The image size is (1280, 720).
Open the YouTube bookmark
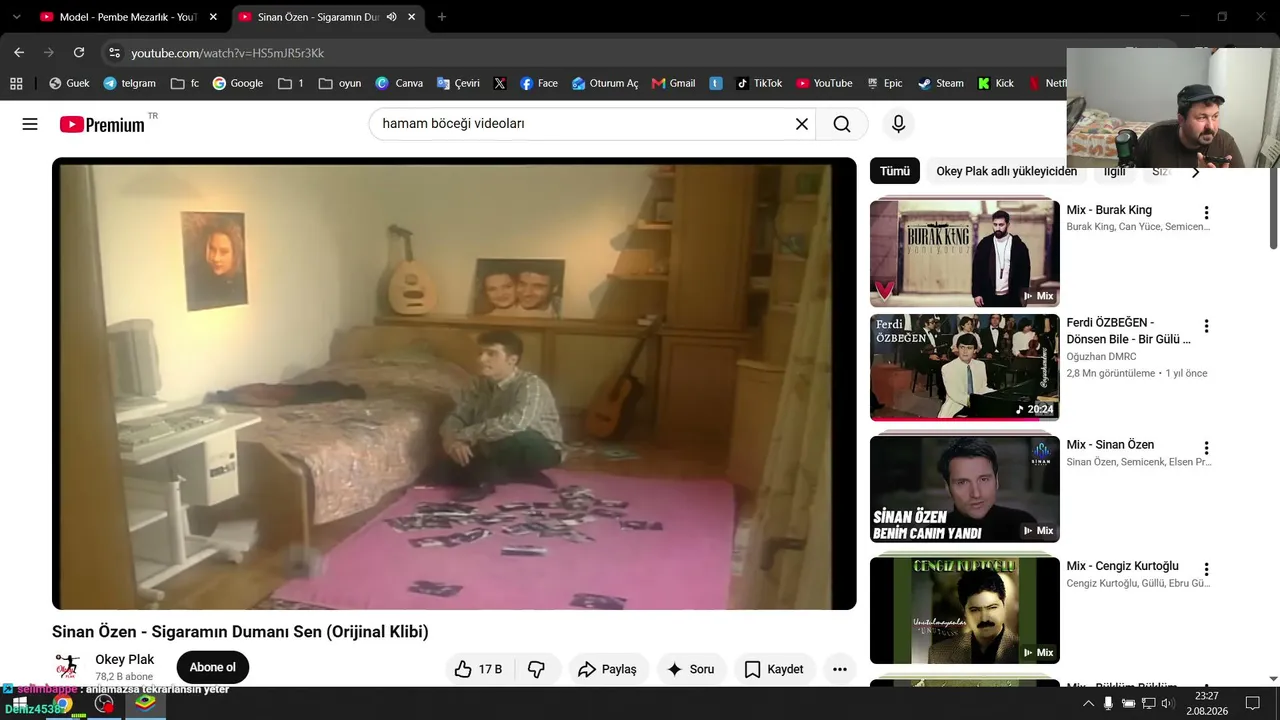[x=824, y=83]
